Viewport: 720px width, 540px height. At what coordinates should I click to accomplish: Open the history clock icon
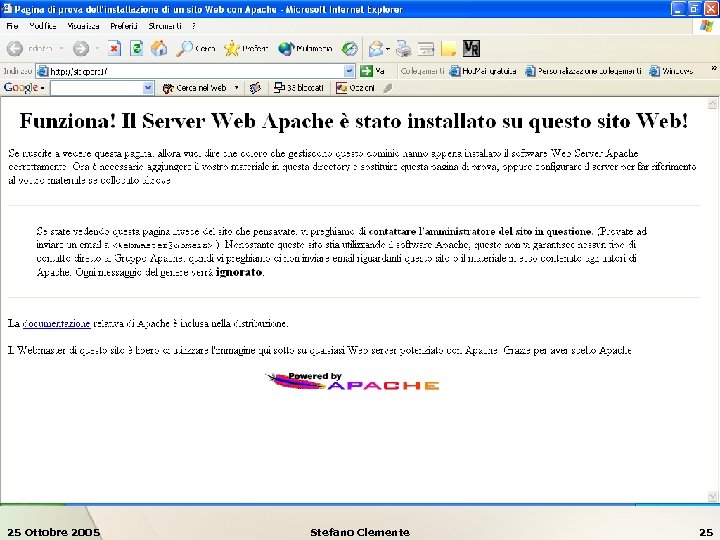(349, 48)
